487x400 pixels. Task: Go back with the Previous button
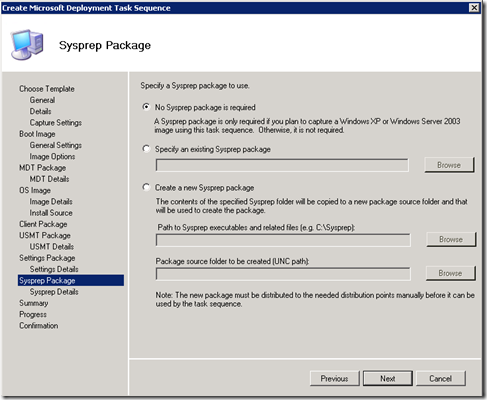(x=334, y=378)
